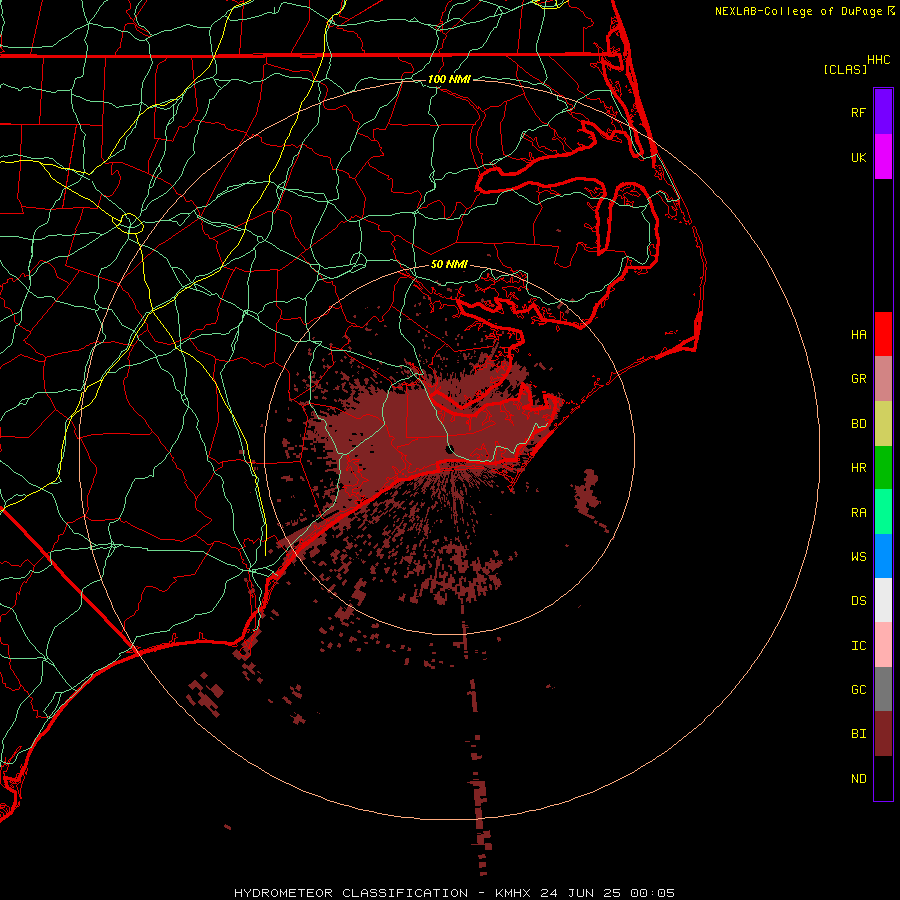
Task: Click the purple RF legend color swatch
Action: pos(883,112)
